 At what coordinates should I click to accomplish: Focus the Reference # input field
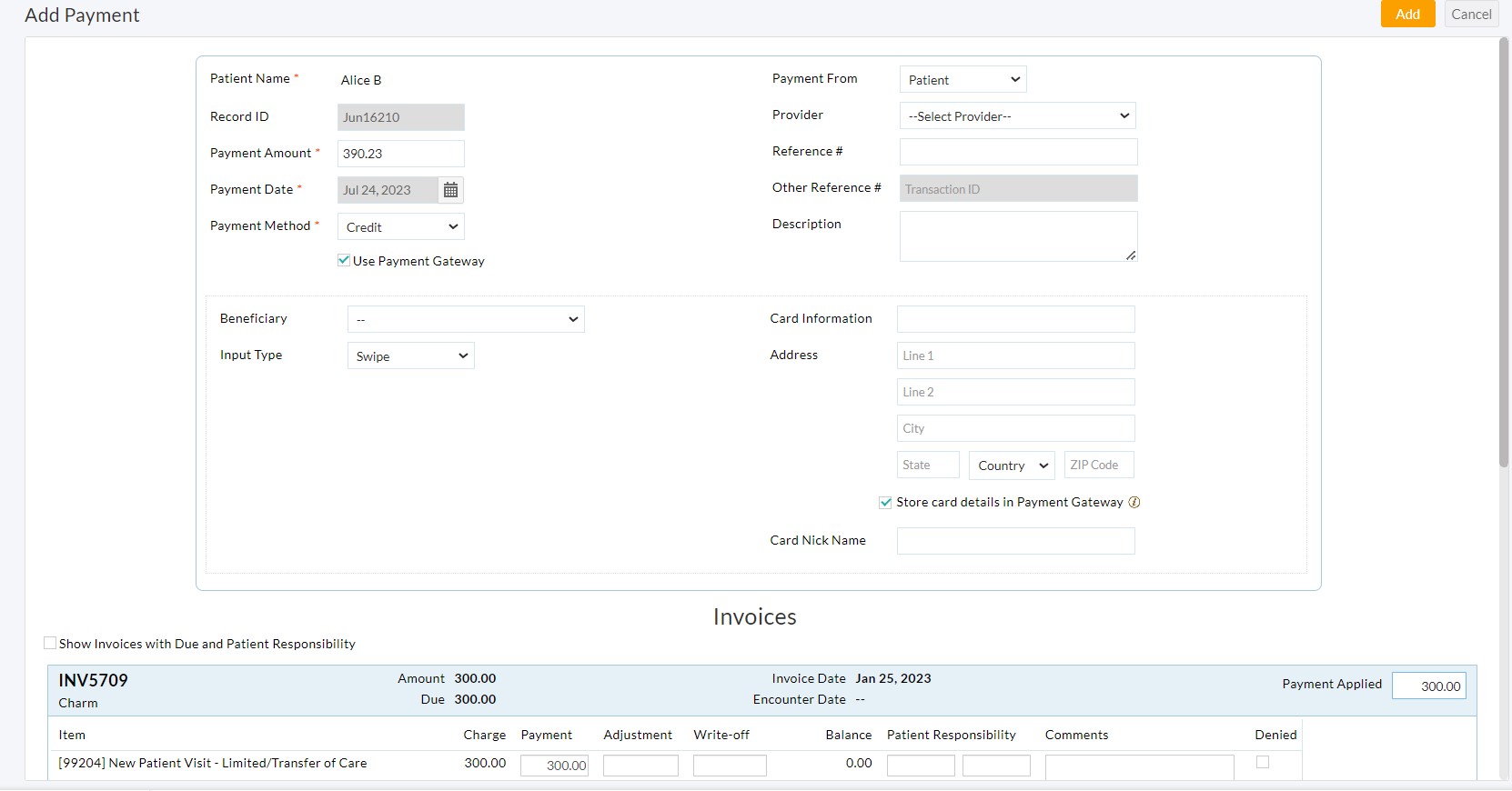tap(1018, 152)
